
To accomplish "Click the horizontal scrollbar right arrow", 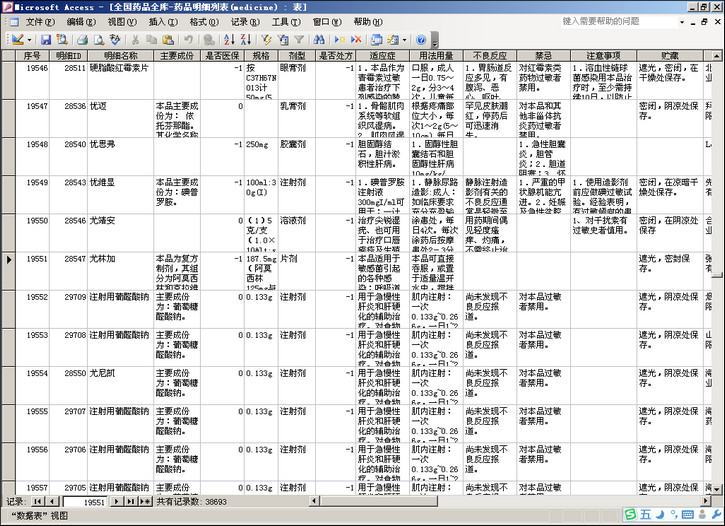I will (x=706, y=501).
